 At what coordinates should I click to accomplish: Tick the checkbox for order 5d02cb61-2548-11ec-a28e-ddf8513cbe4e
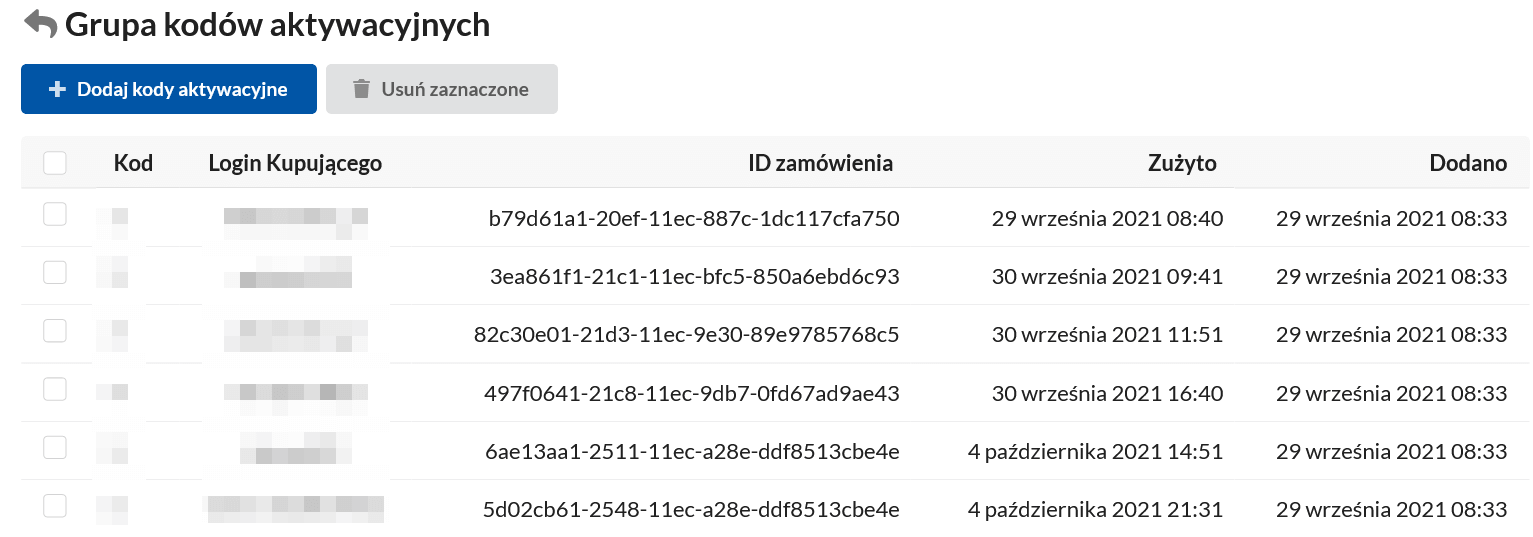[55, 505]
